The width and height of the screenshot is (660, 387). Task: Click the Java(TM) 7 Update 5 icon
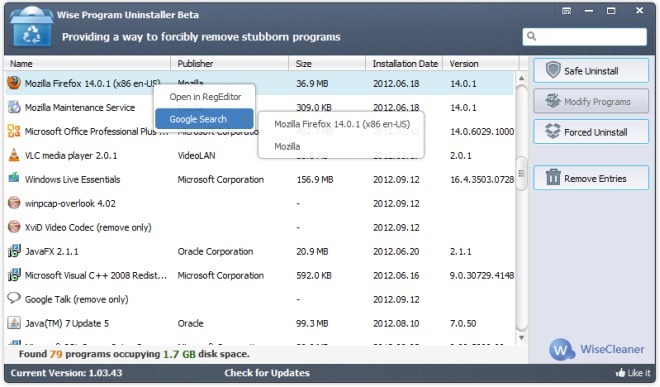point(14,323)
